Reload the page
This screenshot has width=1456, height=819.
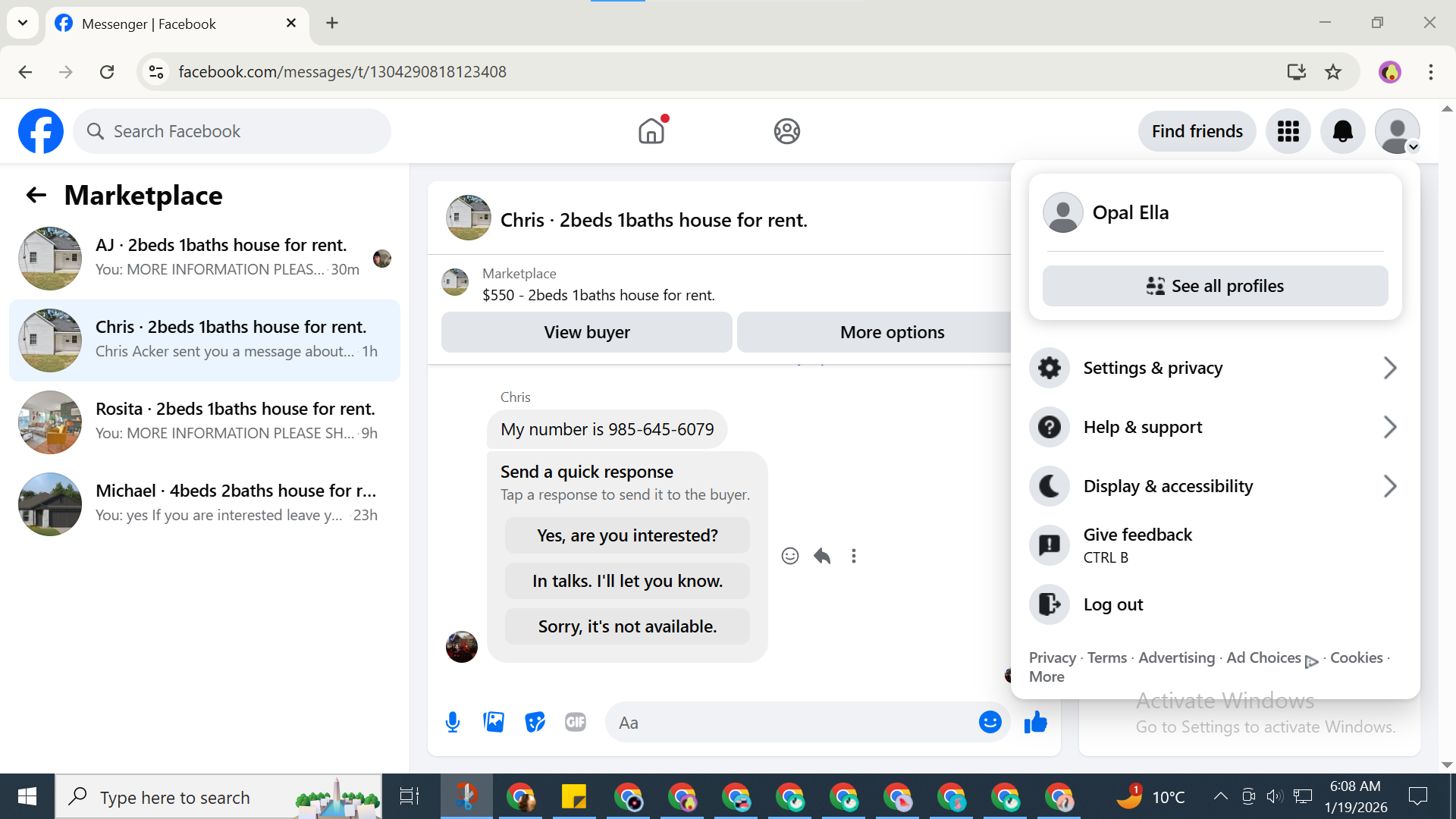click(x=107, y=72)
